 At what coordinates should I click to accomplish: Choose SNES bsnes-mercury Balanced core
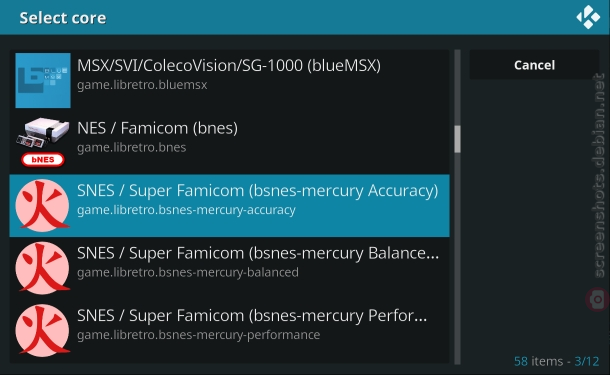coord(230,268)
